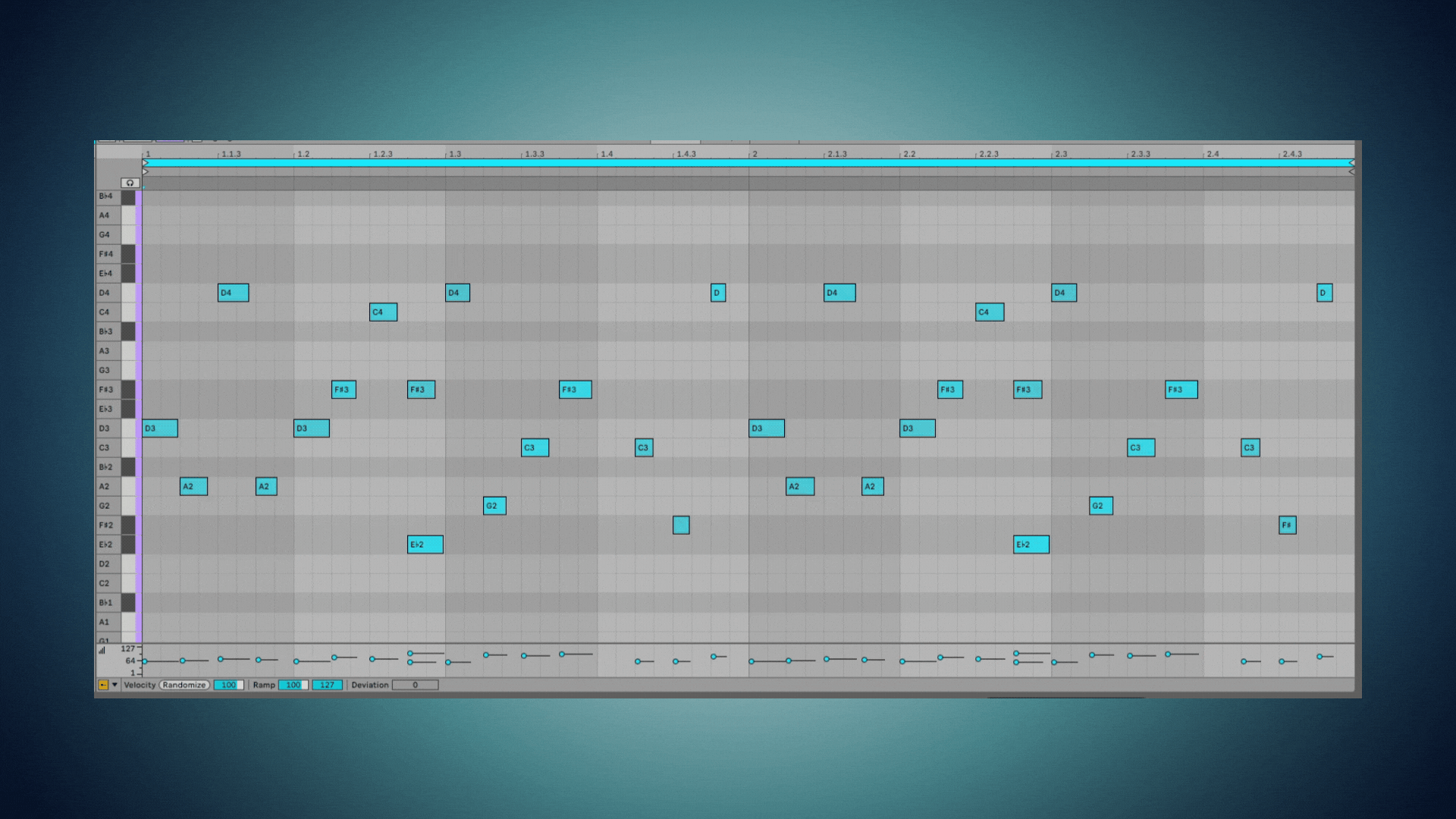Click a velocity handle near the 64 line
The height and width of the screenshot is (819, 1456).
(144, 661)
